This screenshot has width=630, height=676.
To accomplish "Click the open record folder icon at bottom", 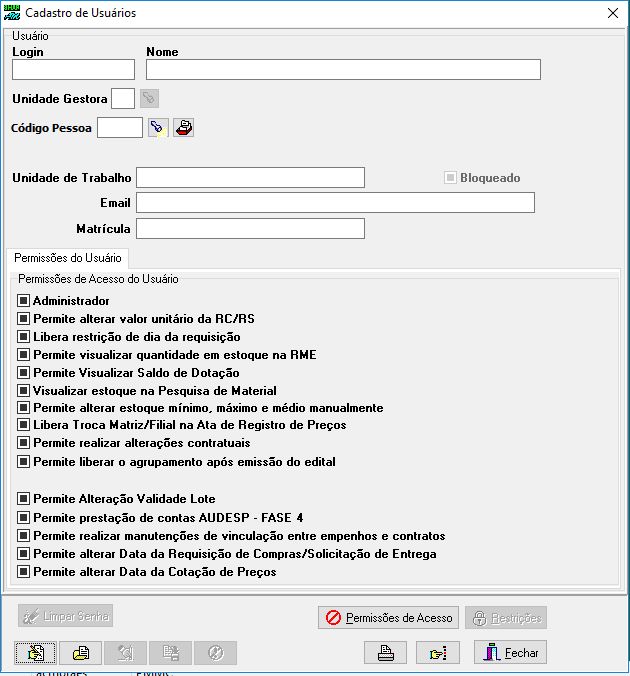I will pyautogui.click(x=81, y=653).
